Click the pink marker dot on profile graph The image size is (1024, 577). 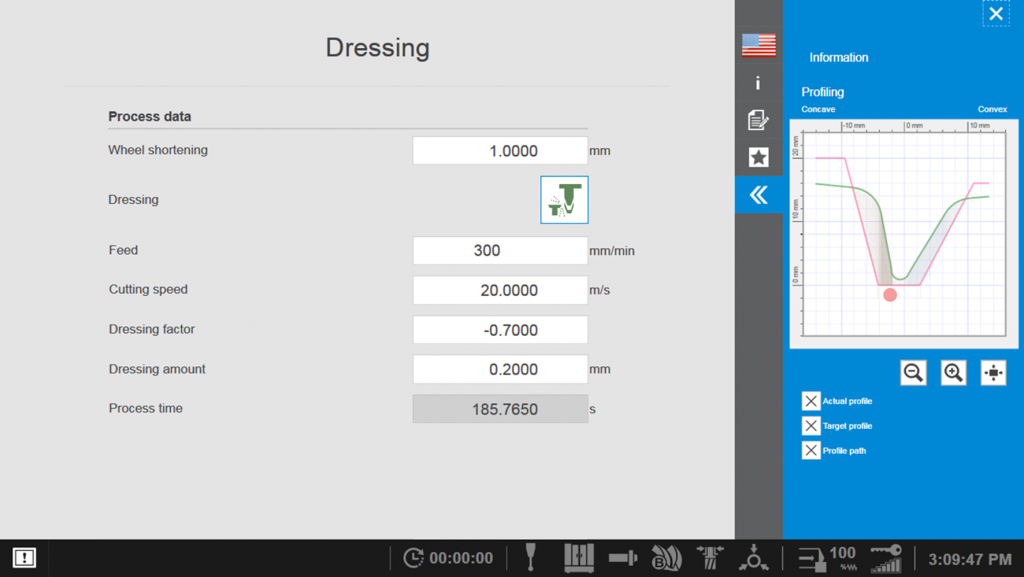tap(890, 295)
